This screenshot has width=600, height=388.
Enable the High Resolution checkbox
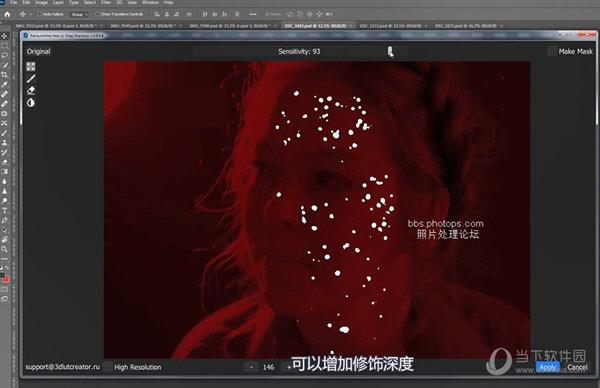pos(108,367)
